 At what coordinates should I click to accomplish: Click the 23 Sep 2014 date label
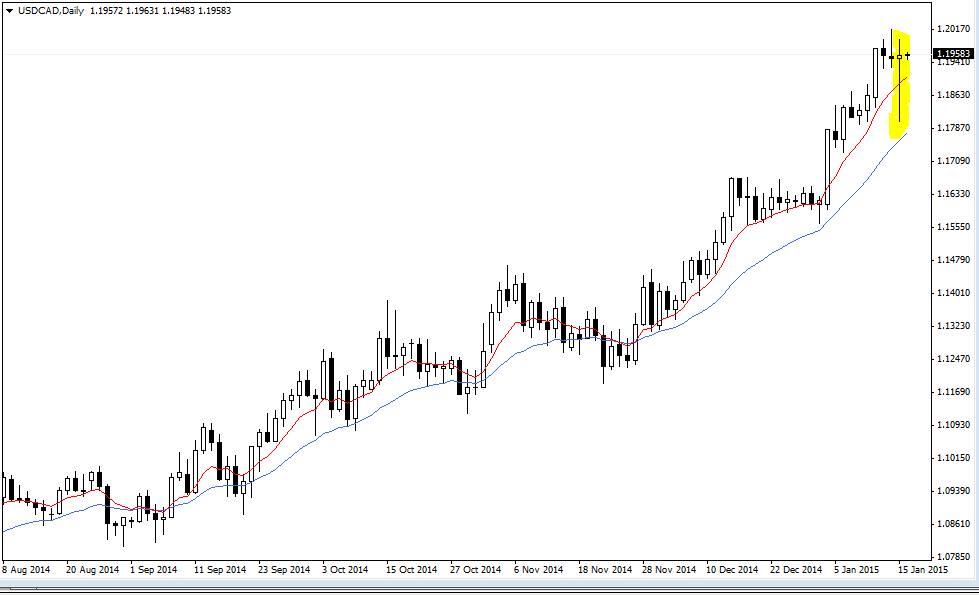pyautogui.click(x=284, y=569)
